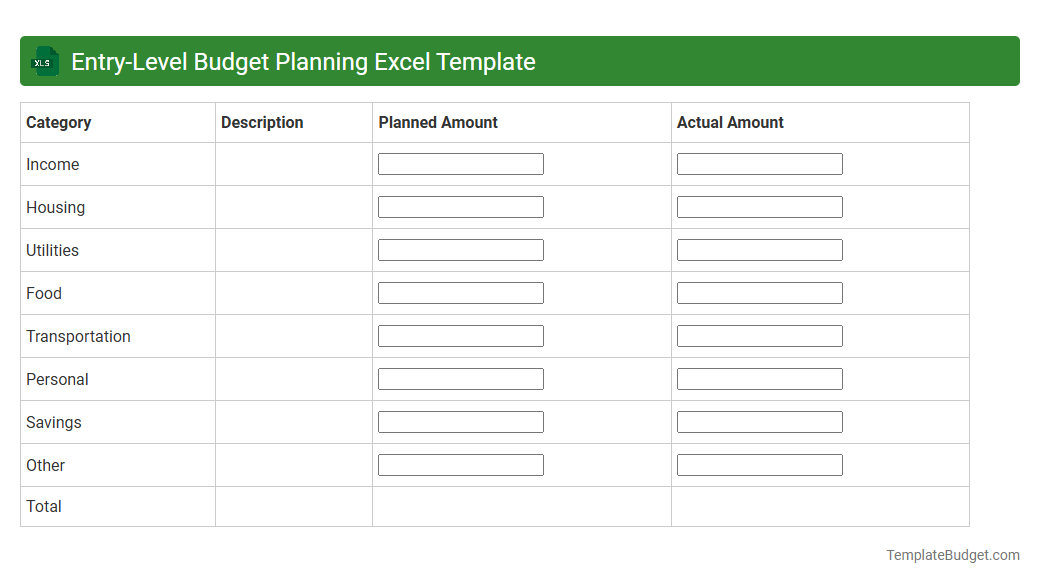Click the Personal actual amount field

coord(759,378)
